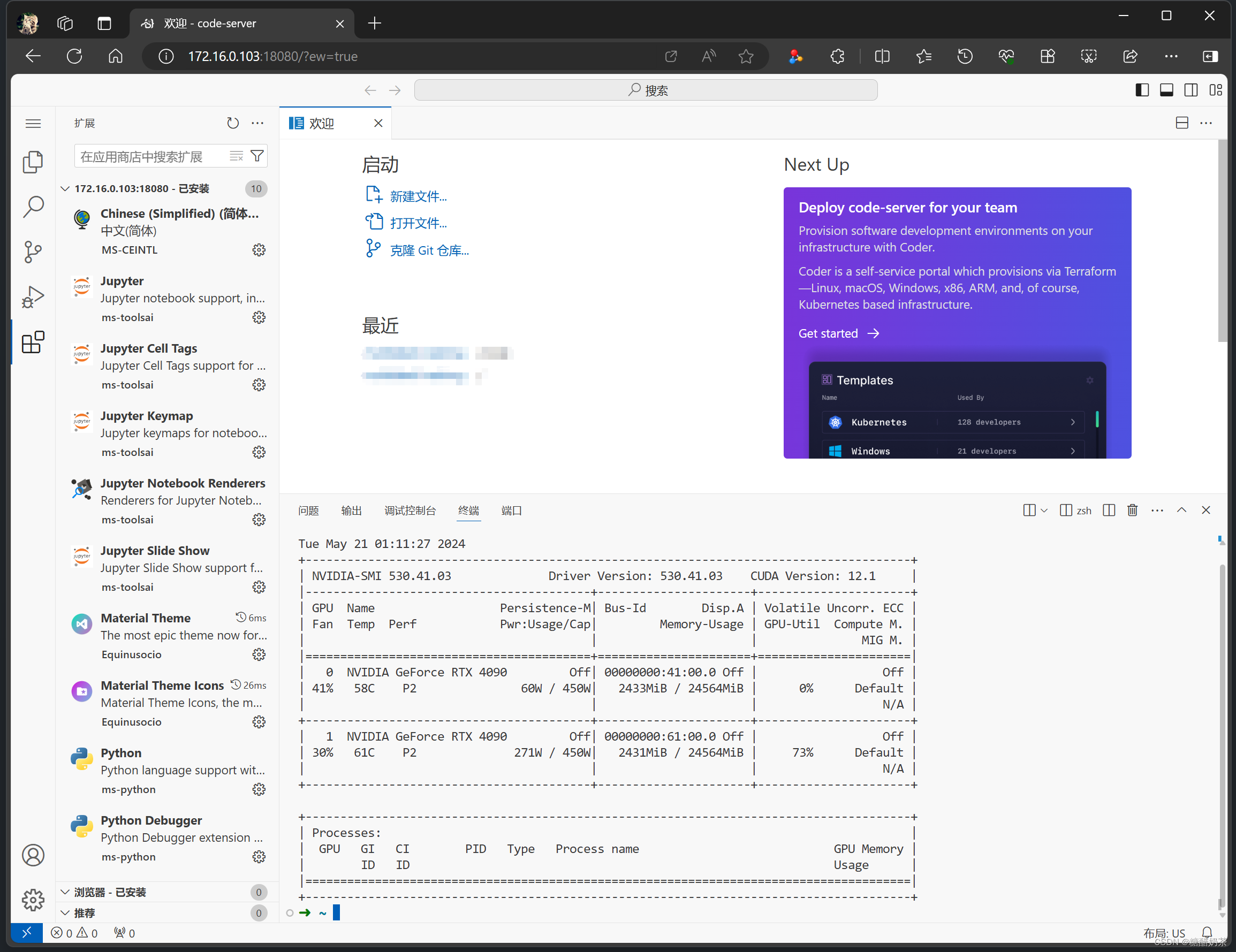Click Get started in Coder card
1236x952 pixels.
[x=839, y=334]
